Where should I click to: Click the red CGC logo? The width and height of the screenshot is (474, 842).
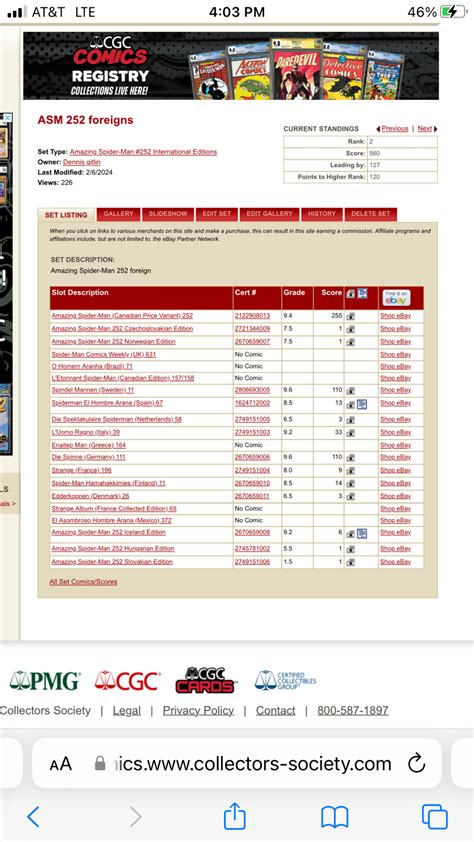(x=127, y=681)
